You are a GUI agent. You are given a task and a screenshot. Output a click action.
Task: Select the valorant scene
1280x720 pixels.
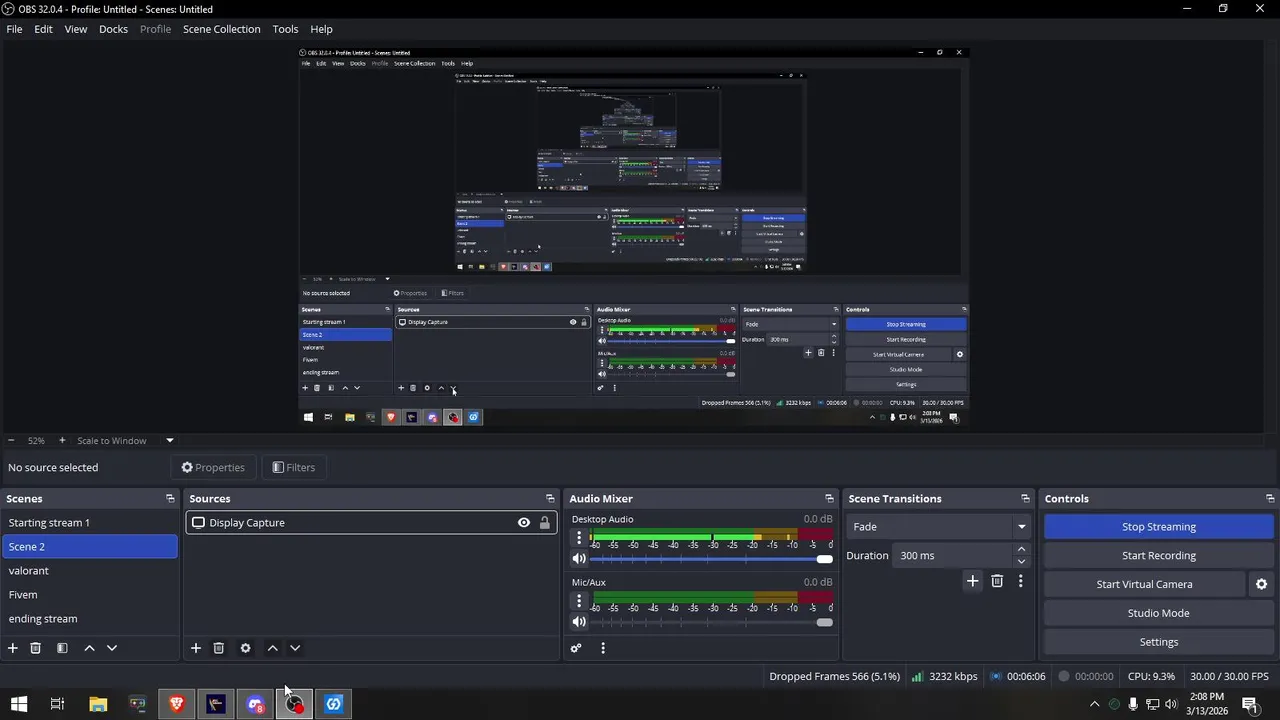tap(90, 570)
